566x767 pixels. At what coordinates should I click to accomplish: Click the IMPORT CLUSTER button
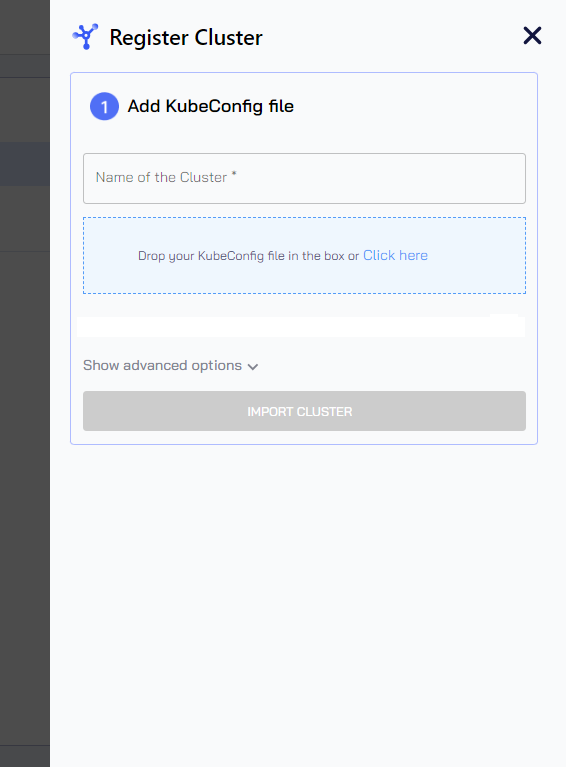(x=304, y=411)
